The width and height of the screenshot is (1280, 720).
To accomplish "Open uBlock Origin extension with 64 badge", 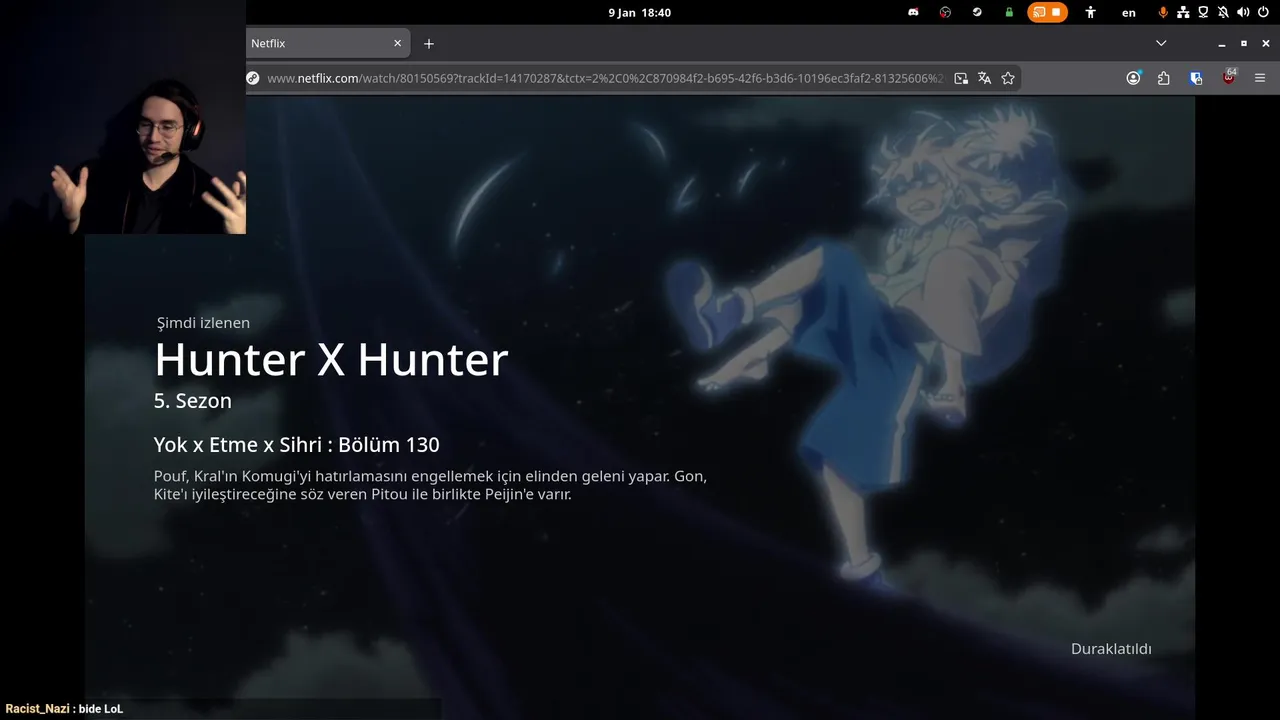I will tap(1229, 77).
